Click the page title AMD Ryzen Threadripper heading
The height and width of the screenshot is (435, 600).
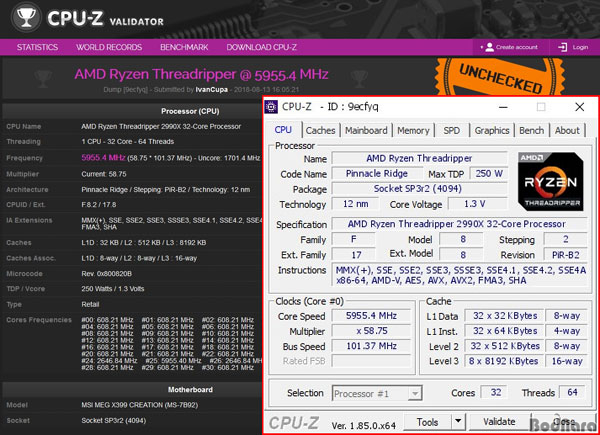click(201, 74)
